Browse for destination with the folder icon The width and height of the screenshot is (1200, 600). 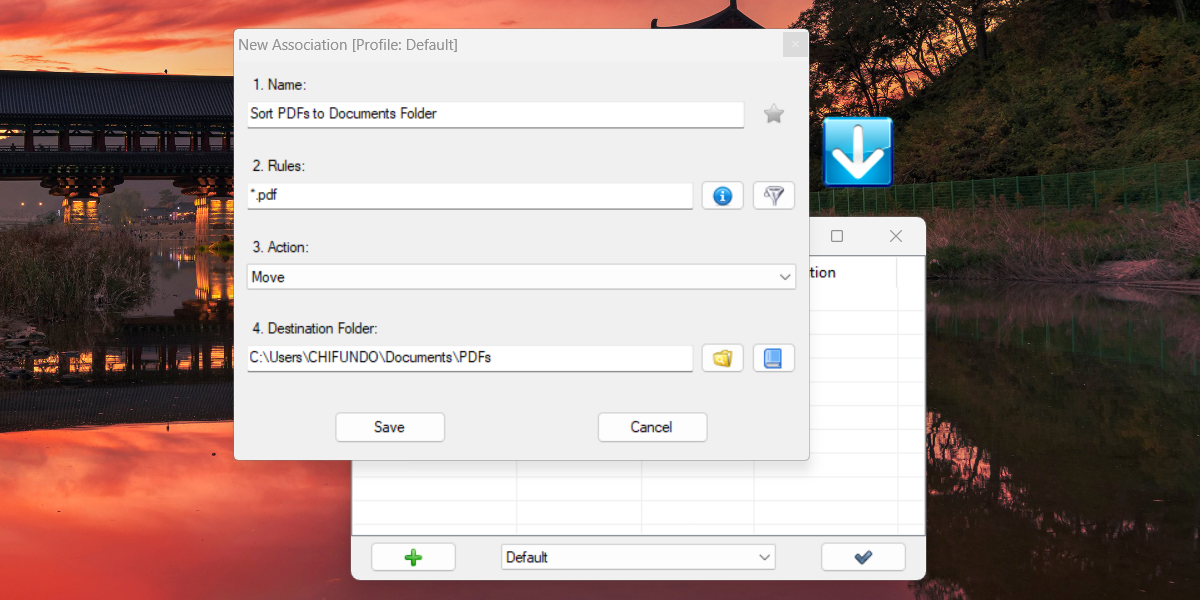pos(722,358)
